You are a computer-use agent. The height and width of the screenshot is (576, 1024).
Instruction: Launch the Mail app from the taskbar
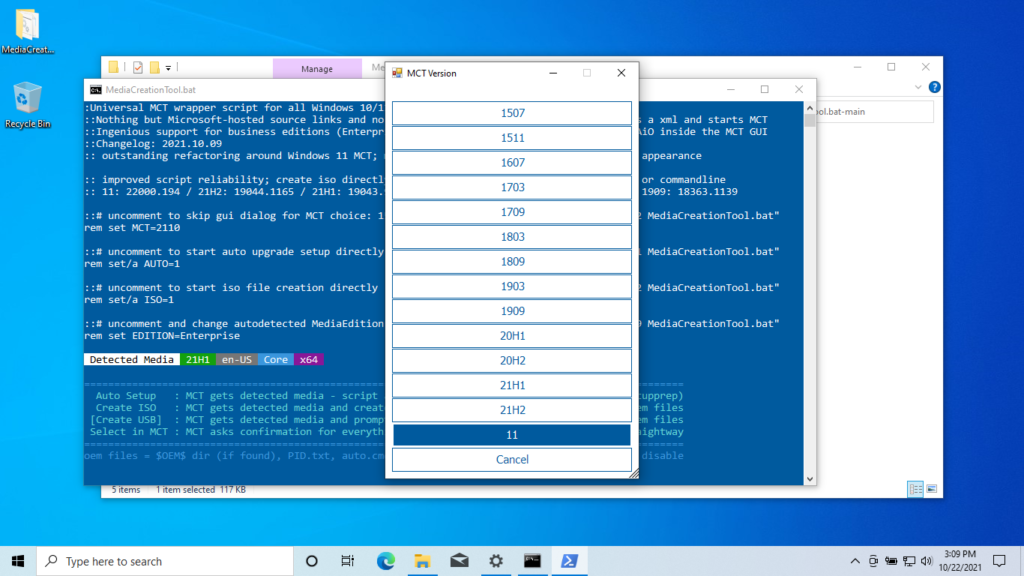(x=459, y=560)
